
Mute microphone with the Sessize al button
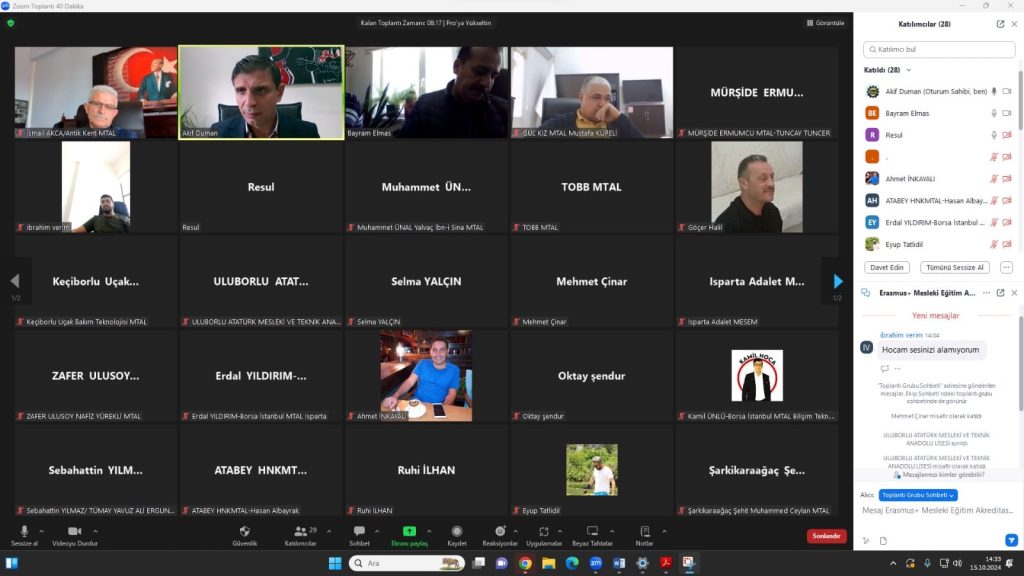tap(24, 536)
